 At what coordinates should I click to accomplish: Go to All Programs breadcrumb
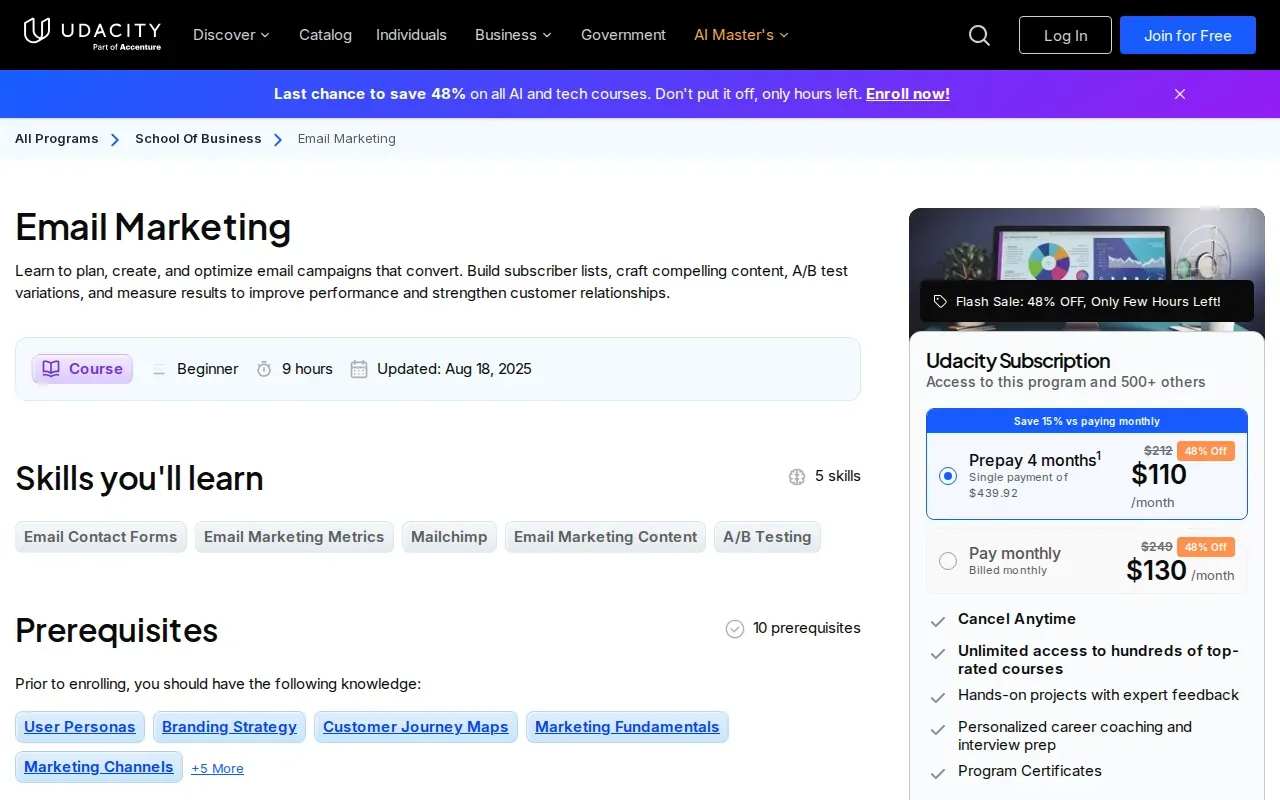57,139
